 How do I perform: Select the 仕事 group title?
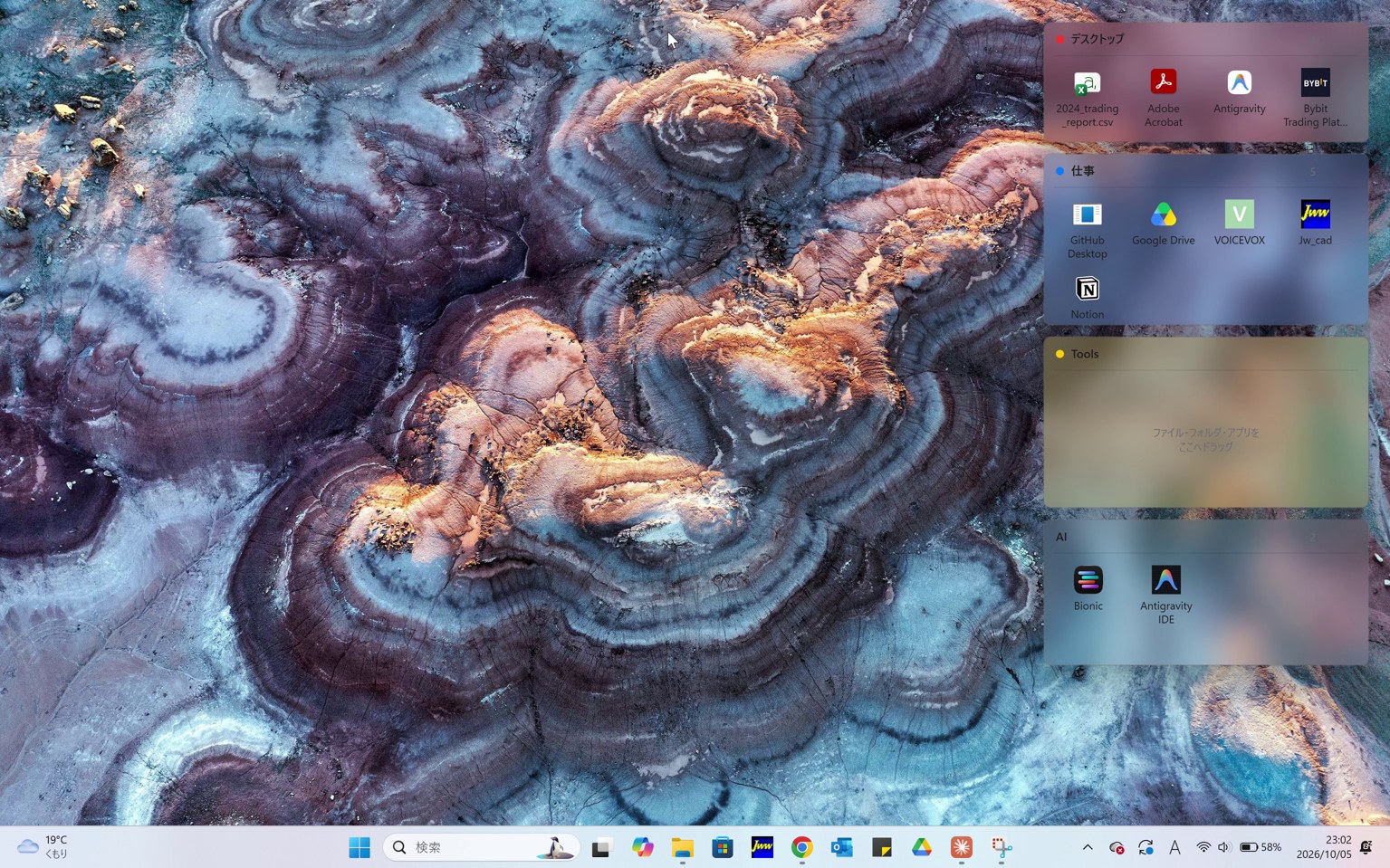click(1083, 170)
